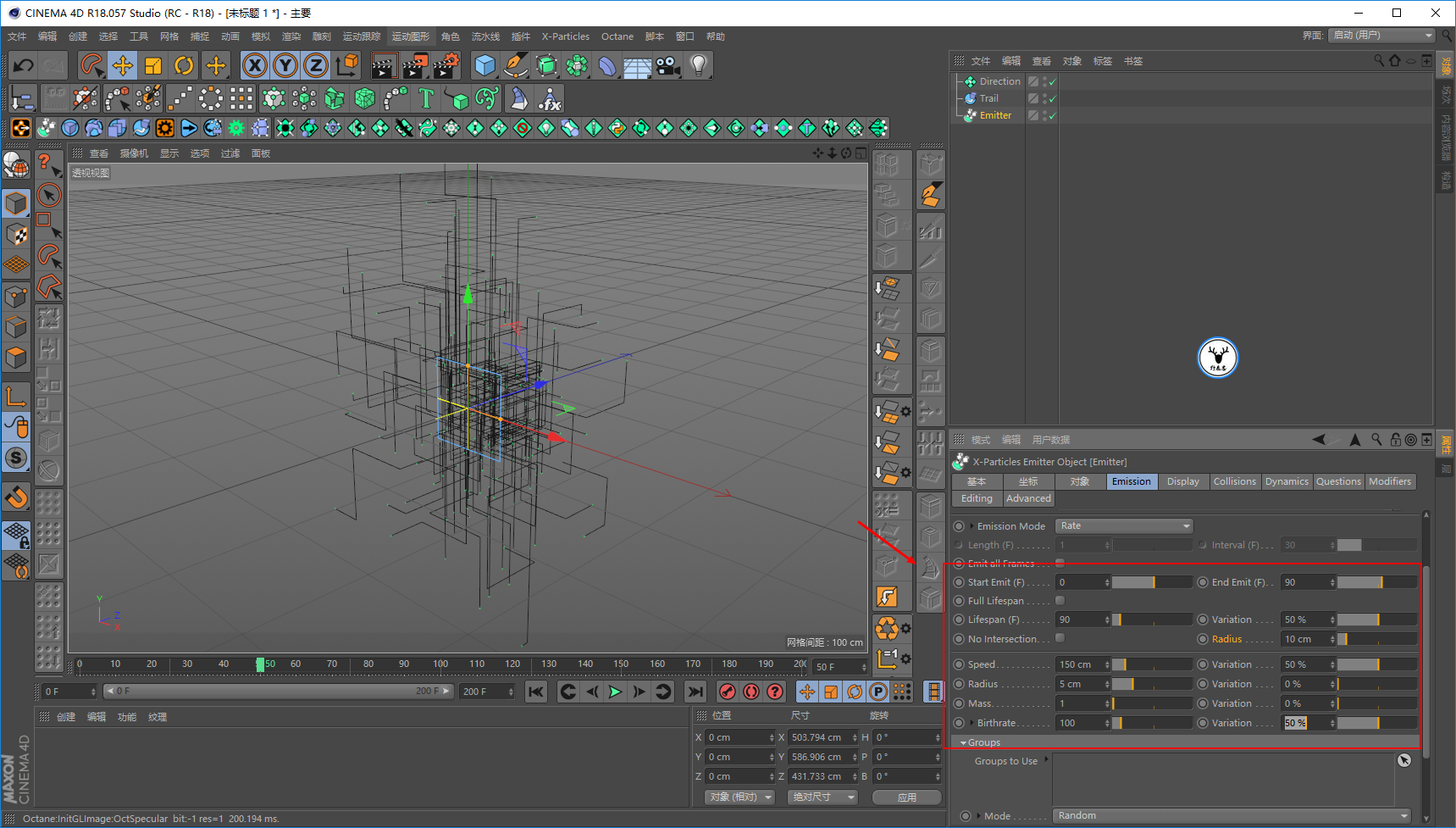The width and height of the screenshot is (1456, 828).
Task: Select the Emitter object in tree
Action: (995, 115)
